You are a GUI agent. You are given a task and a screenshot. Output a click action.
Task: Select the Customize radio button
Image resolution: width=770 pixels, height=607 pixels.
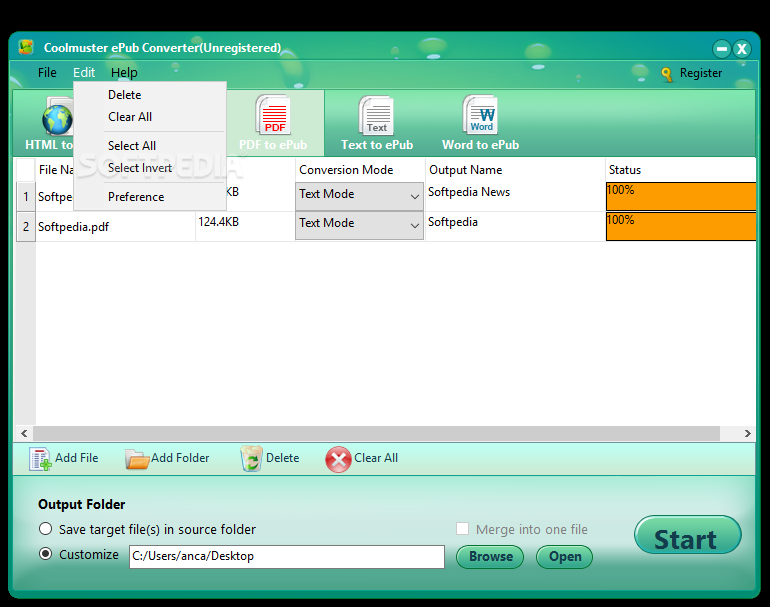point(46,554)
